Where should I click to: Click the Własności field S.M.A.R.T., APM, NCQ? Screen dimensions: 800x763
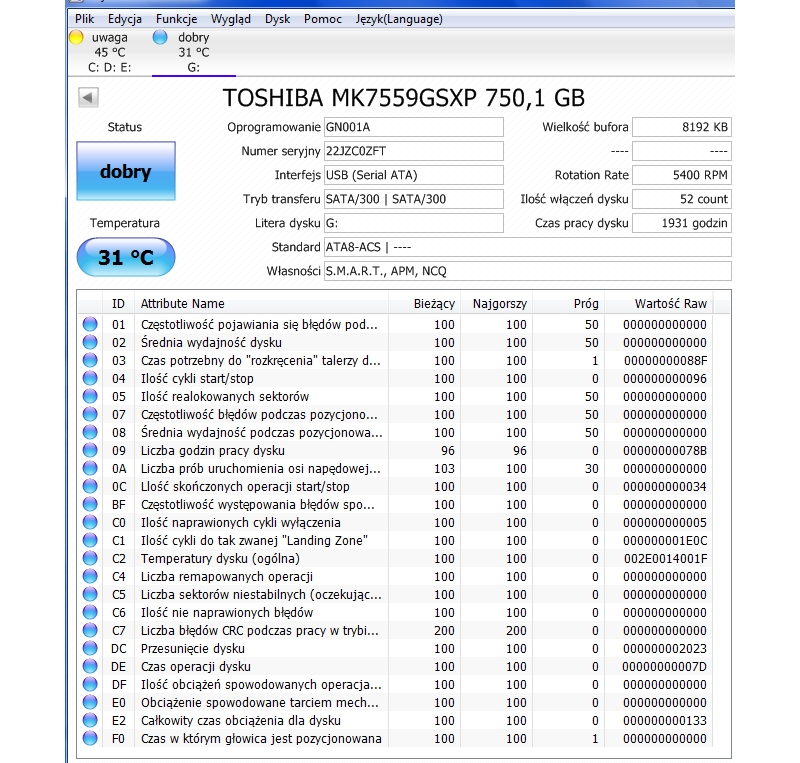528,271
